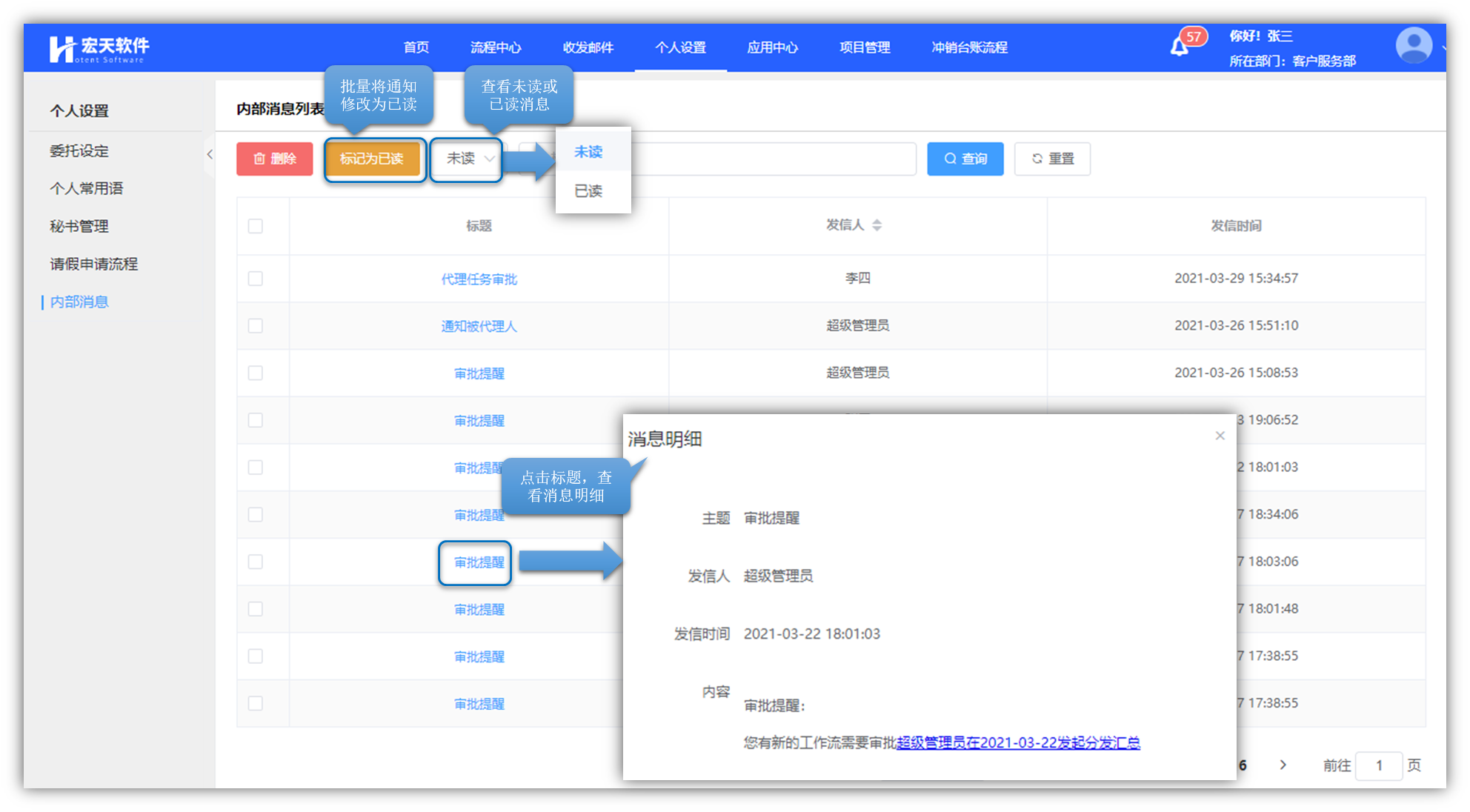Check the 通知被代理人 row checkbox
1470x812 pixels.
tap(256, 326)
